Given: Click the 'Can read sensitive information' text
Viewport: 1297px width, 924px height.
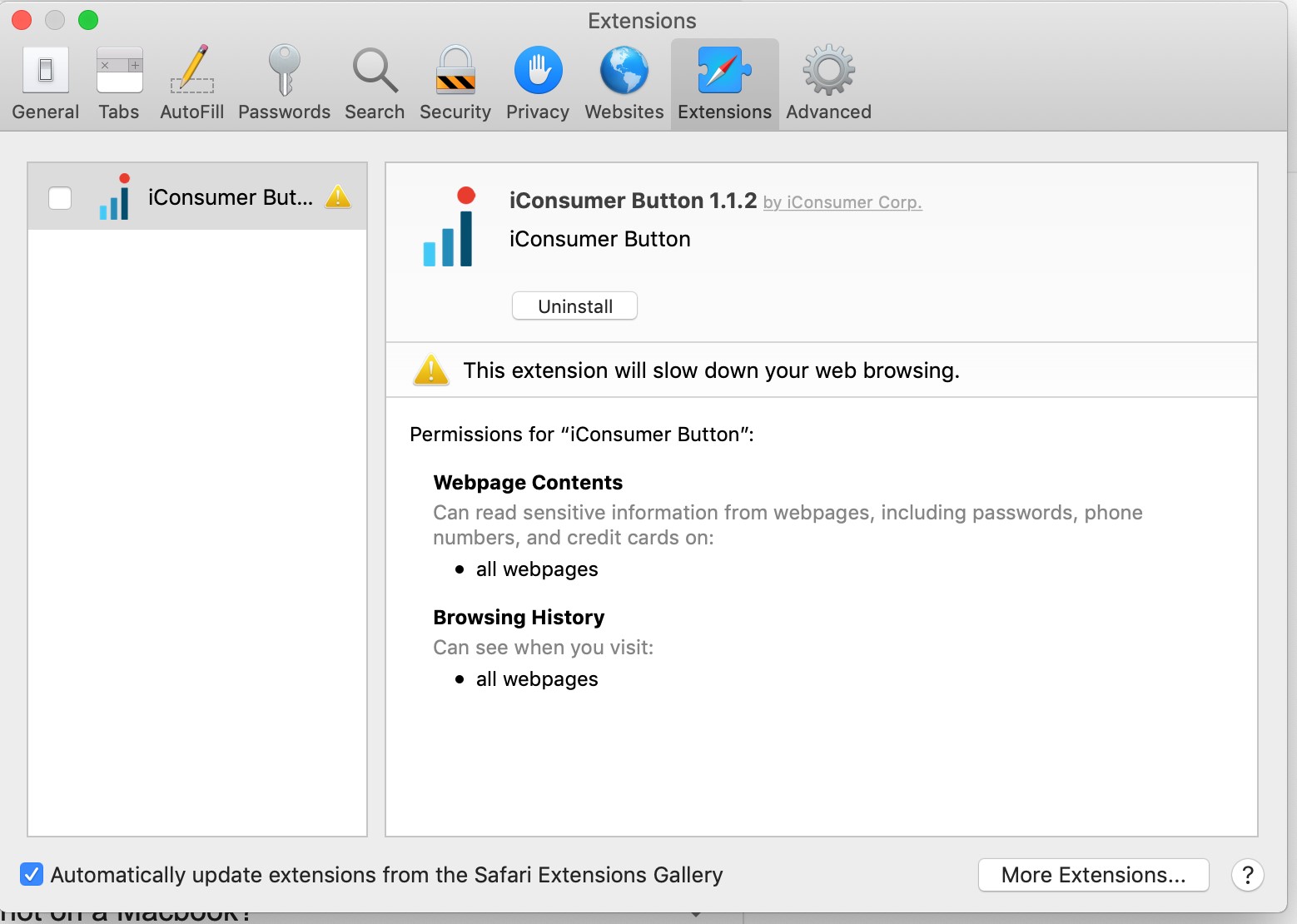Looking at the screenshot, I should point(788,525).
